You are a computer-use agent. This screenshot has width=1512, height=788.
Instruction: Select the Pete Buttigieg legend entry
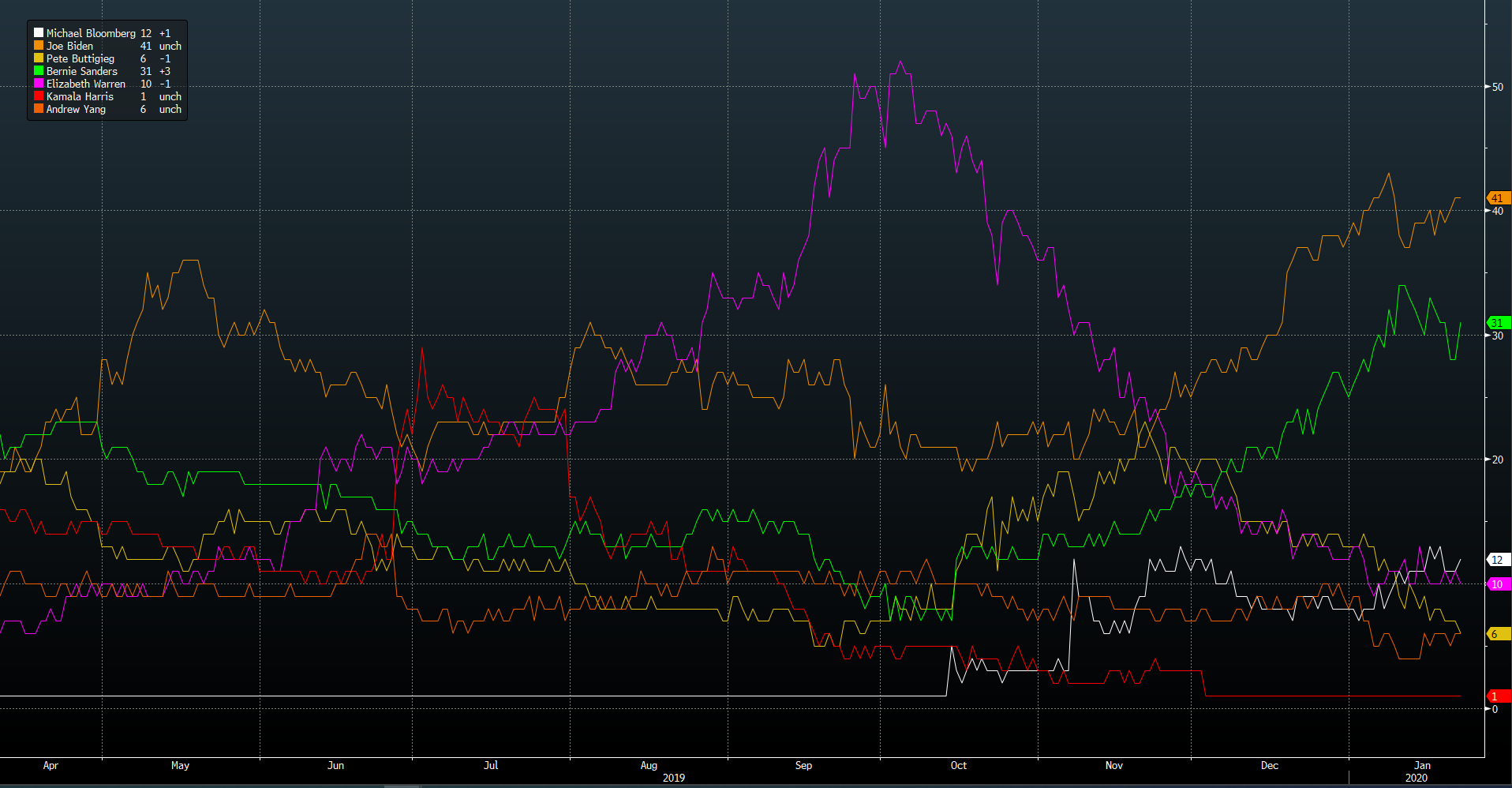point(80,58)
